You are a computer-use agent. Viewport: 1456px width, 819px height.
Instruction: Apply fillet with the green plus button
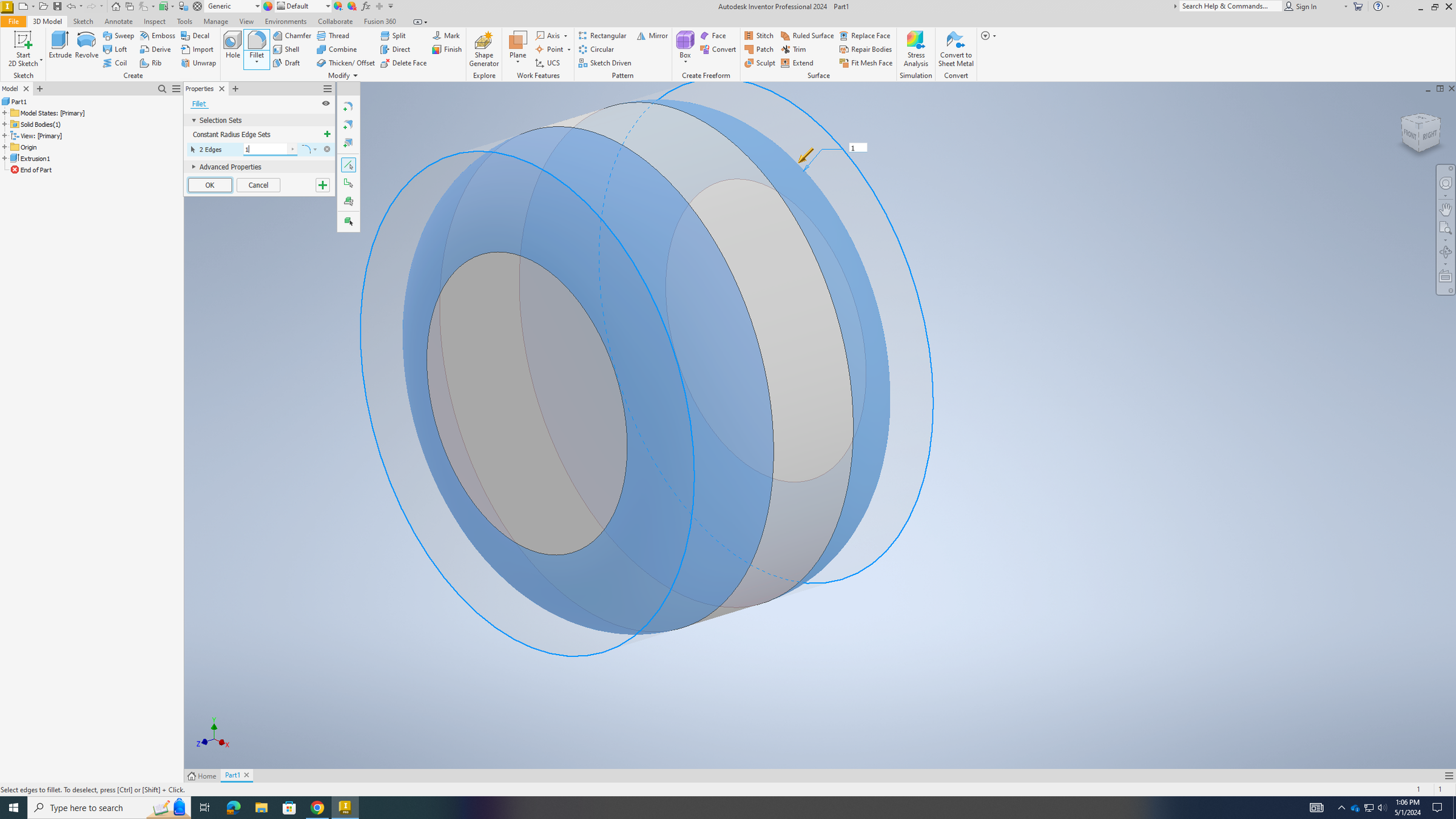click(323, 185)
